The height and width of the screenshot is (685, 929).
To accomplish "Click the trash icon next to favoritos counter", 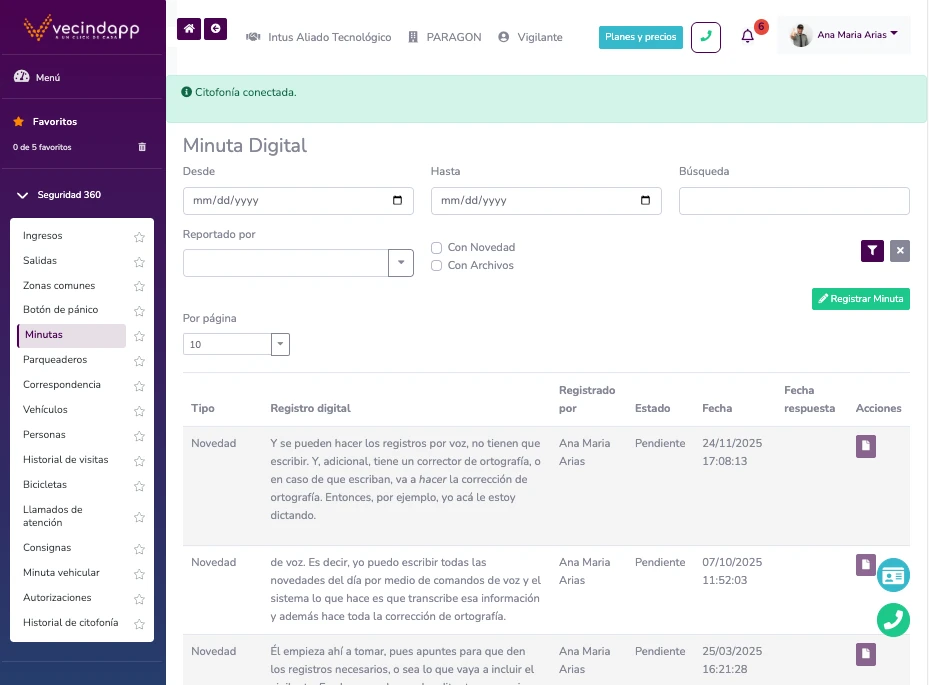I will coord(141,146).
